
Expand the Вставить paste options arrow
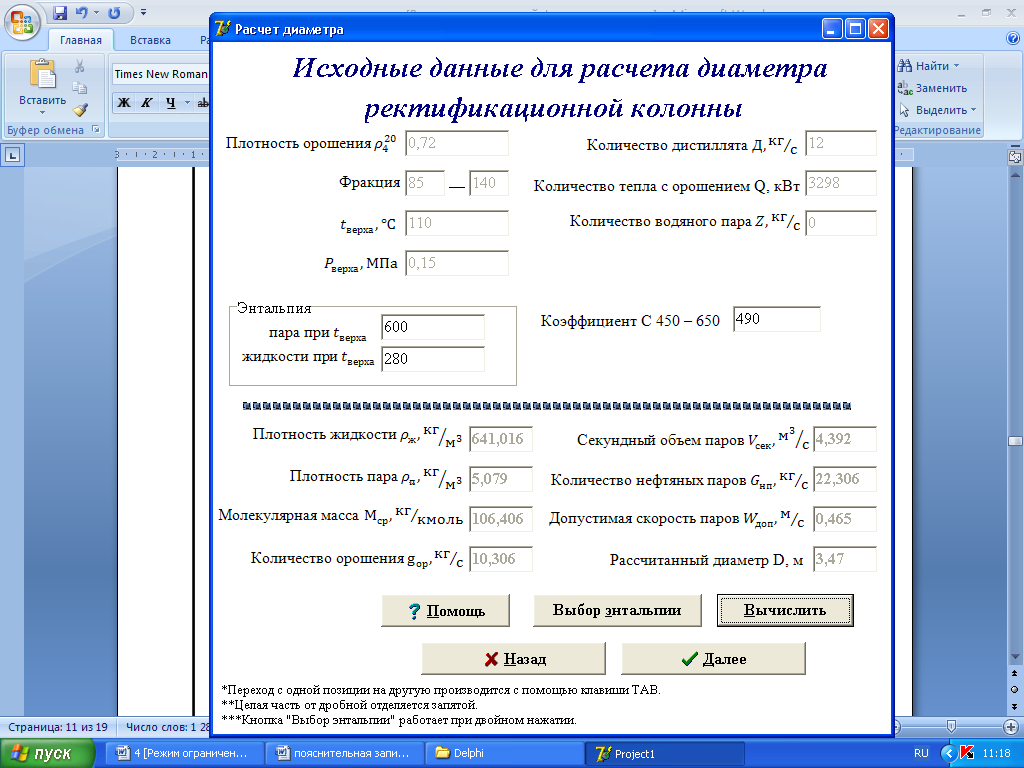click(x=42, y=112)
